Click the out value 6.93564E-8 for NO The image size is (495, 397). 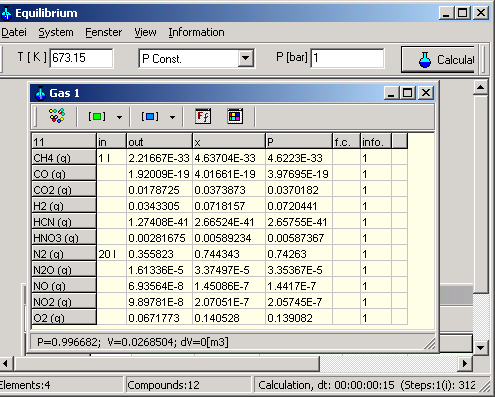[x=159, y=286]
